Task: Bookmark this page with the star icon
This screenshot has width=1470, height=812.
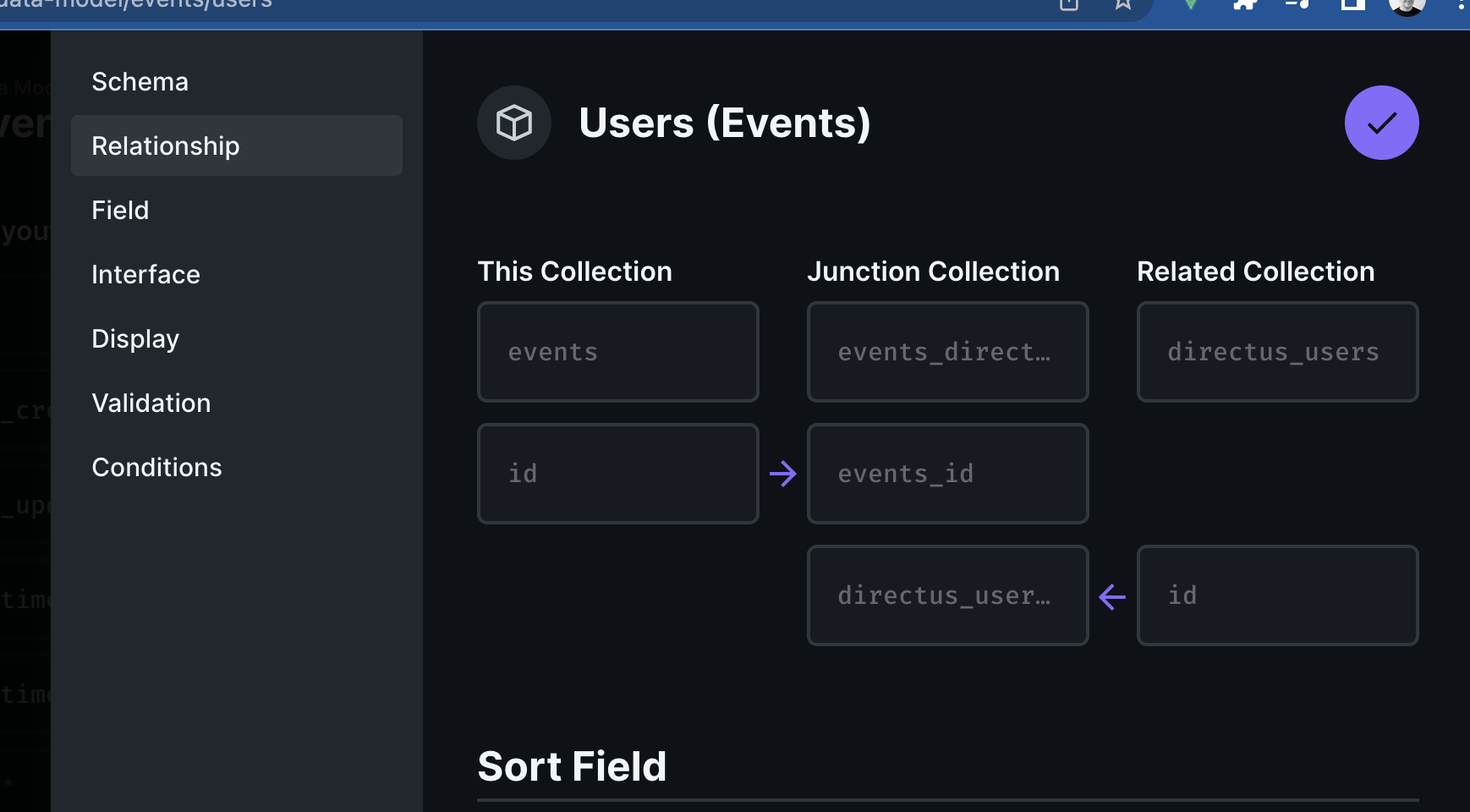Action: tap(1122, 3)
